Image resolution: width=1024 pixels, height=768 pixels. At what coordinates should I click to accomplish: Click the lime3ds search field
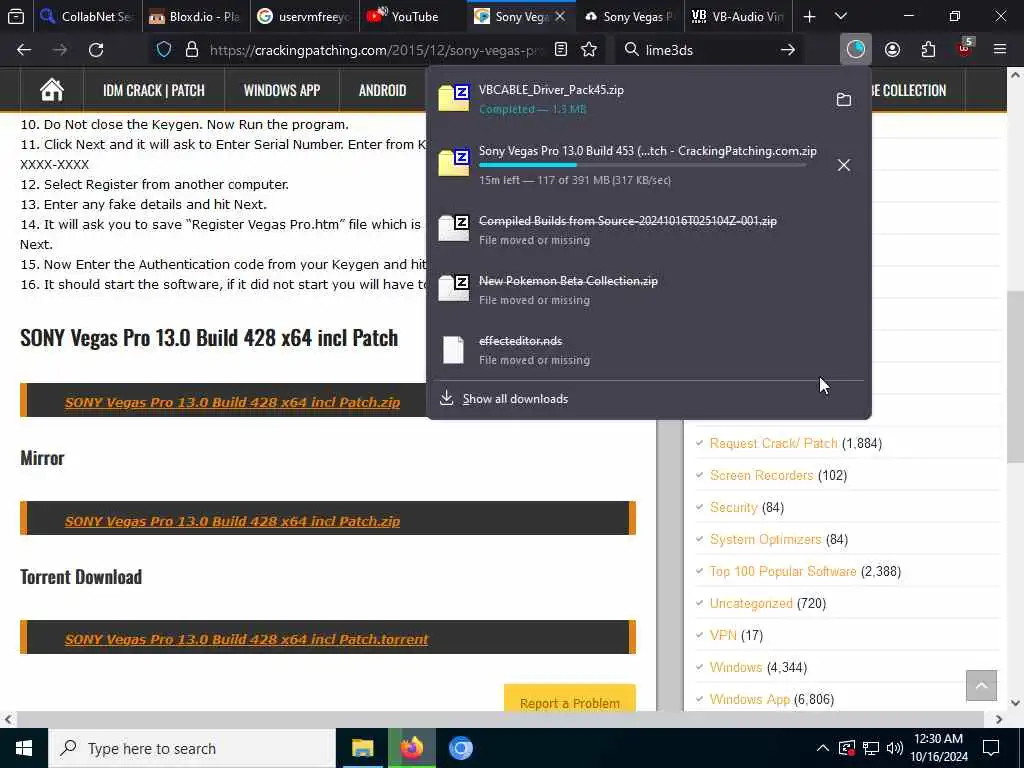coord(709,50)
